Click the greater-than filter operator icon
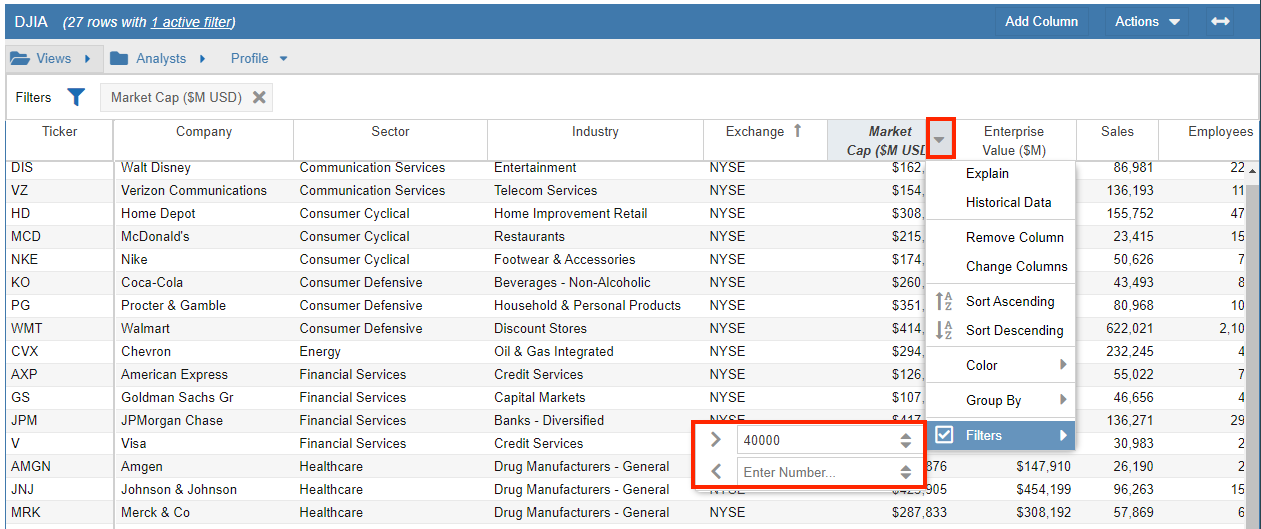1261x529 pixels. 715,439
